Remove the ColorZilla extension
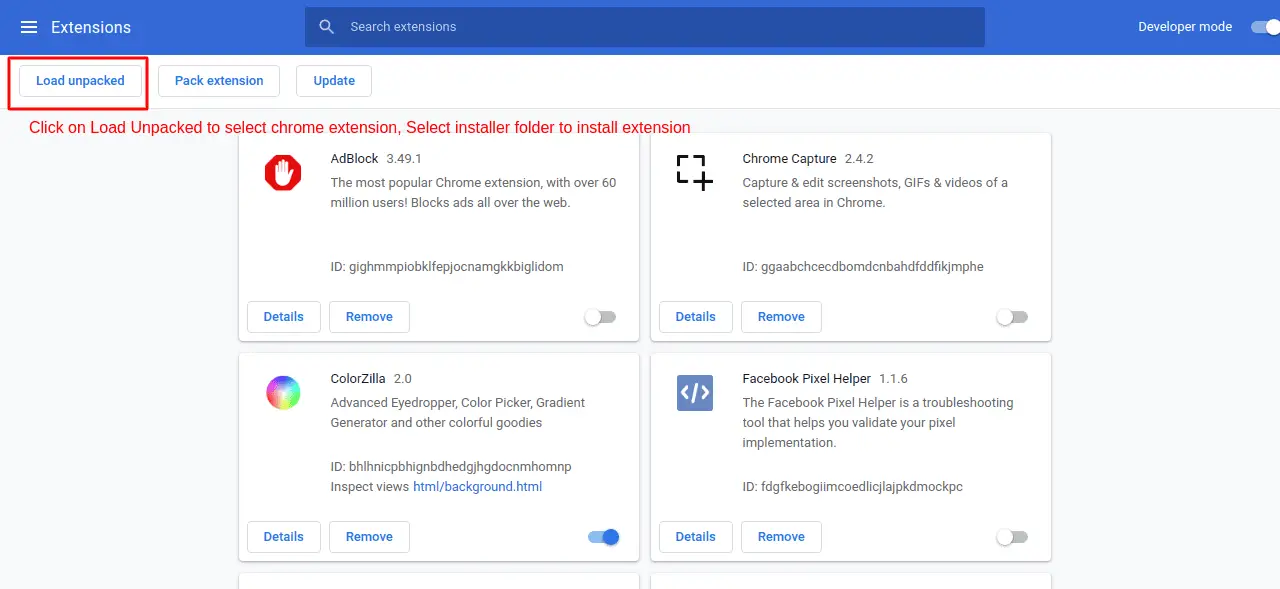 (x=369, y=537)
